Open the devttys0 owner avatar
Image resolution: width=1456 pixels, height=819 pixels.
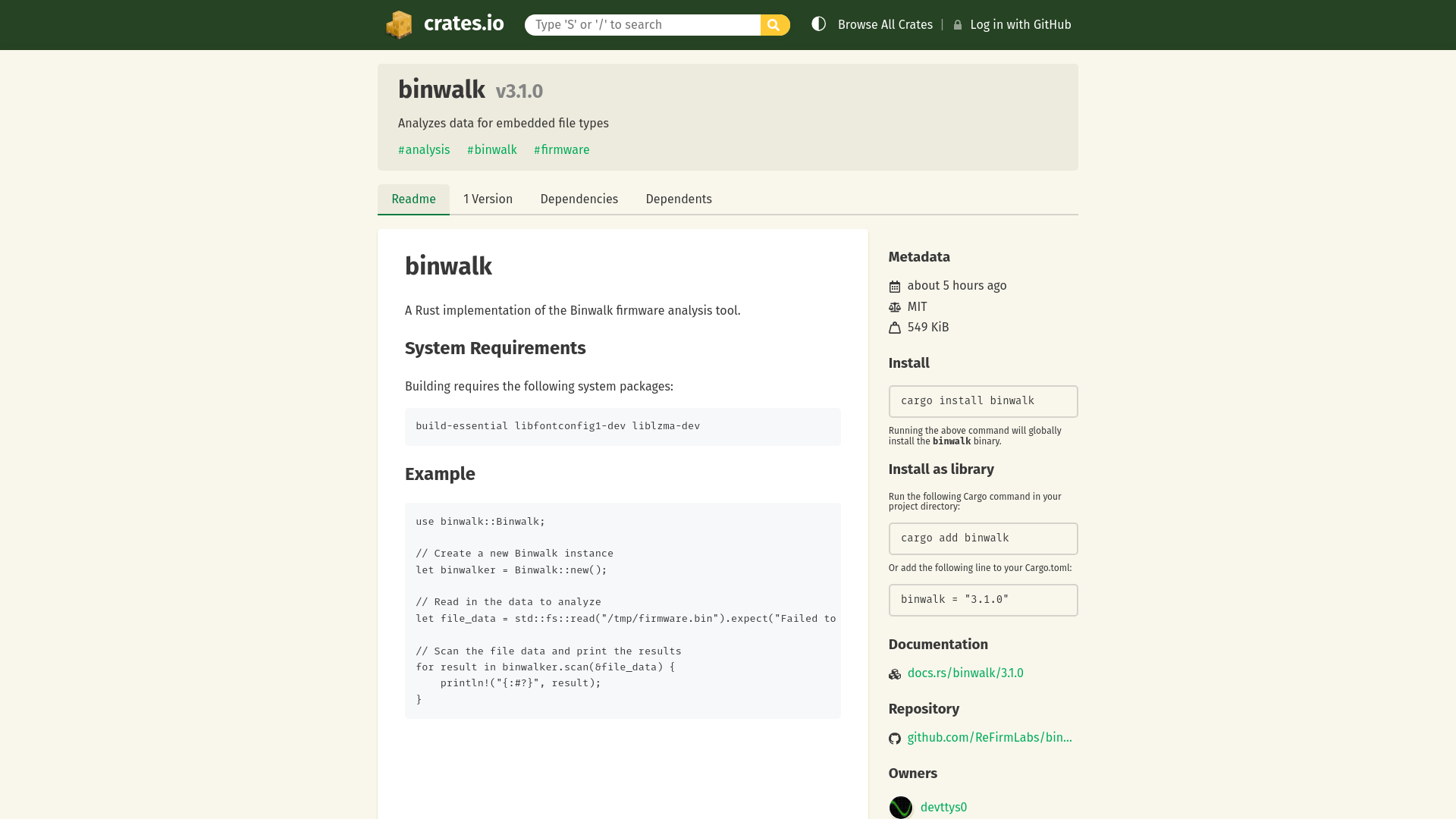pyautogui.click(x=901, y=807)
